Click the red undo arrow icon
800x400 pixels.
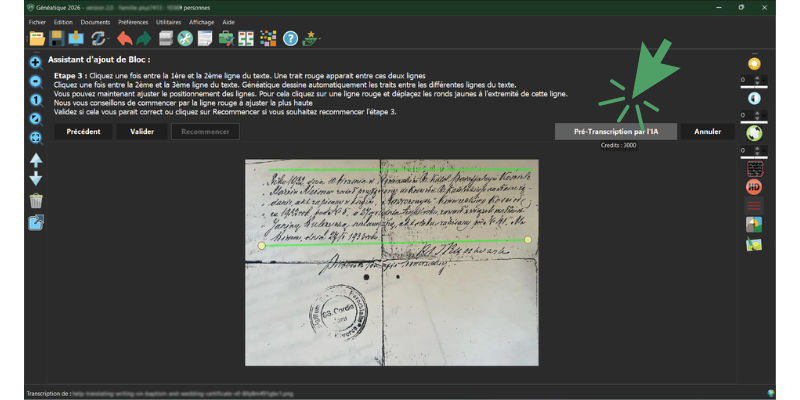[125, 39]
